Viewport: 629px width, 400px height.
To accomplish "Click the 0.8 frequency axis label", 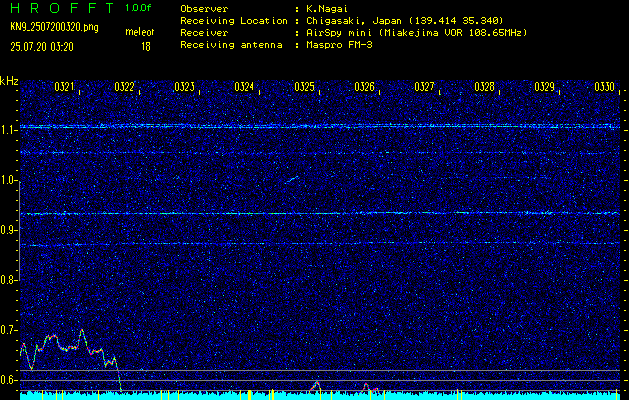I will pyautogui.click(x=7, y=280).
